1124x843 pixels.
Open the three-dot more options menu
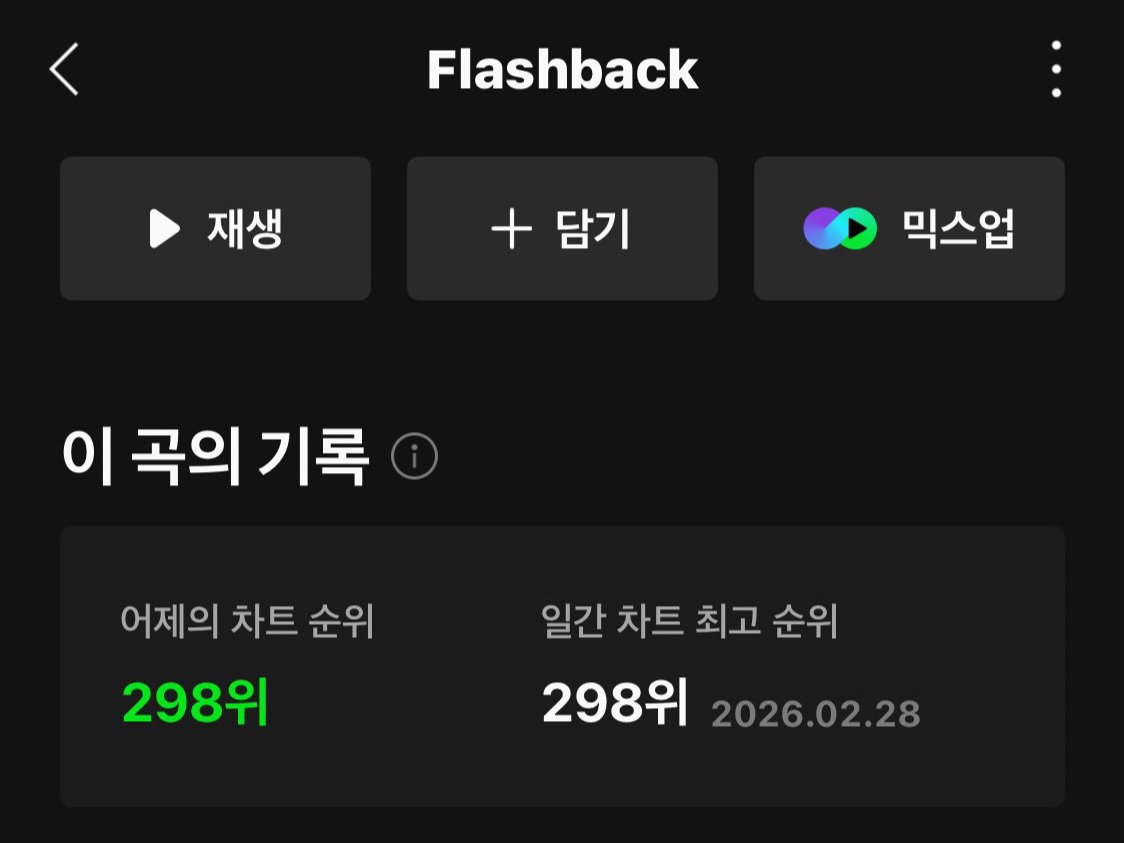[x=1056, y=69]
